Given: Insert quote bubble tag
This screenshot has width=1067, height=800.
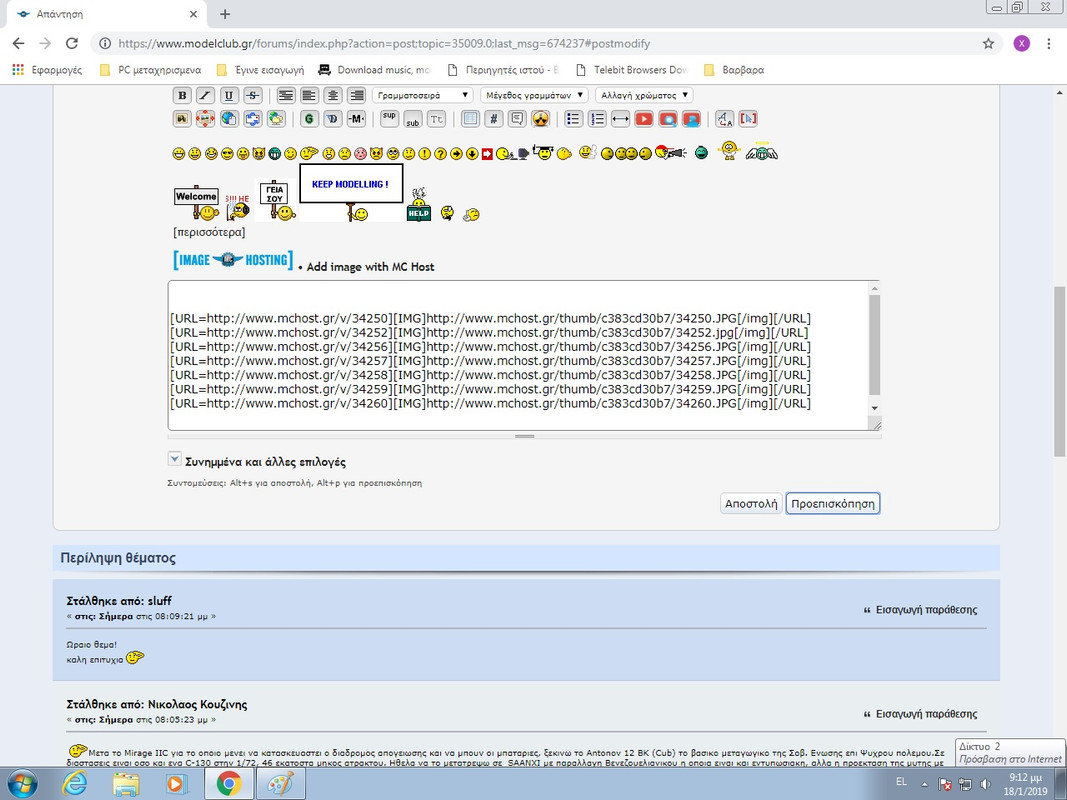Looking at the screenshot, I should [517, 119].
